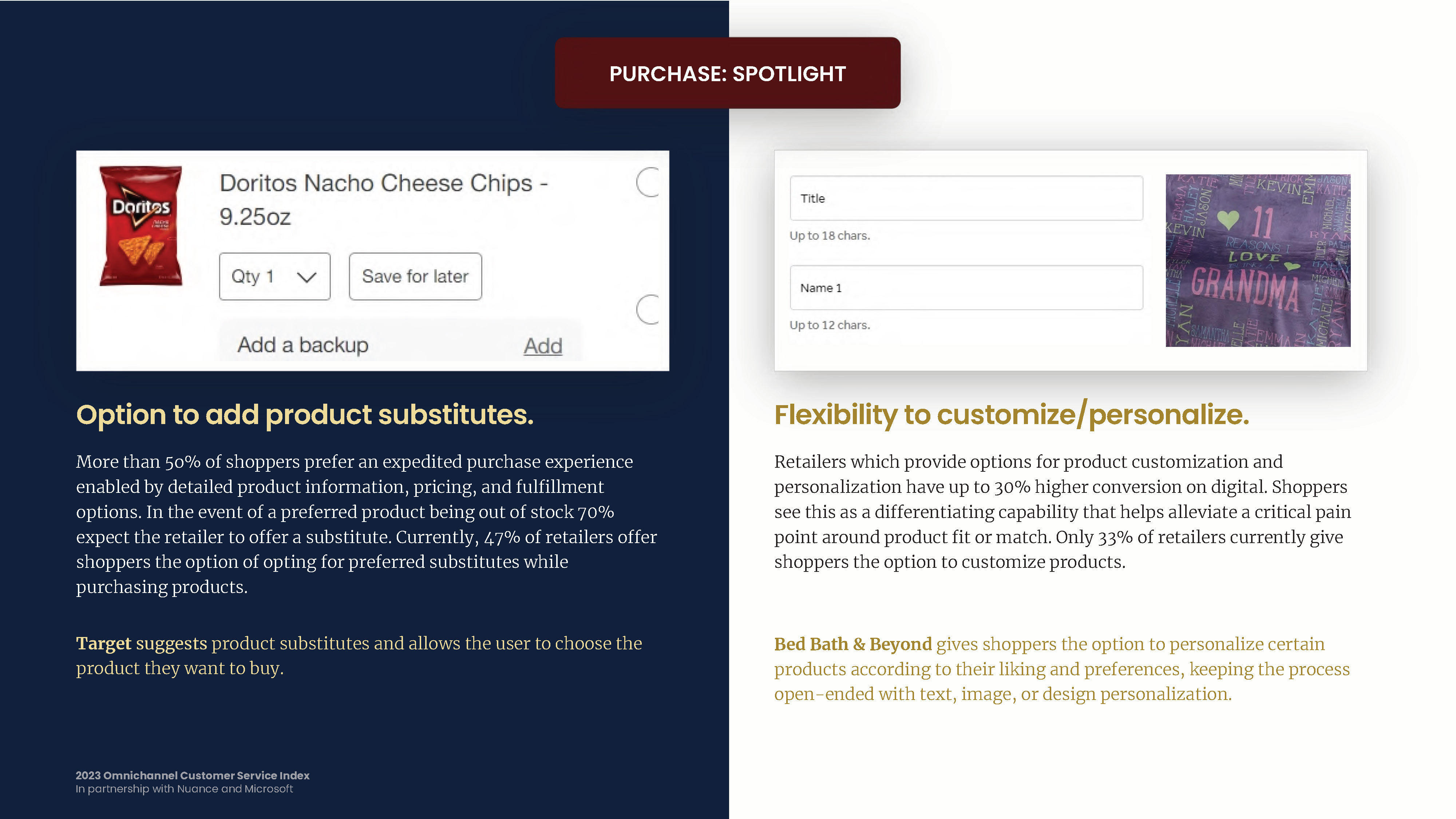Select the upper circular radio button
This screenshot has width=1456, height=819.
pyautogui.click(x=648, y=182)
